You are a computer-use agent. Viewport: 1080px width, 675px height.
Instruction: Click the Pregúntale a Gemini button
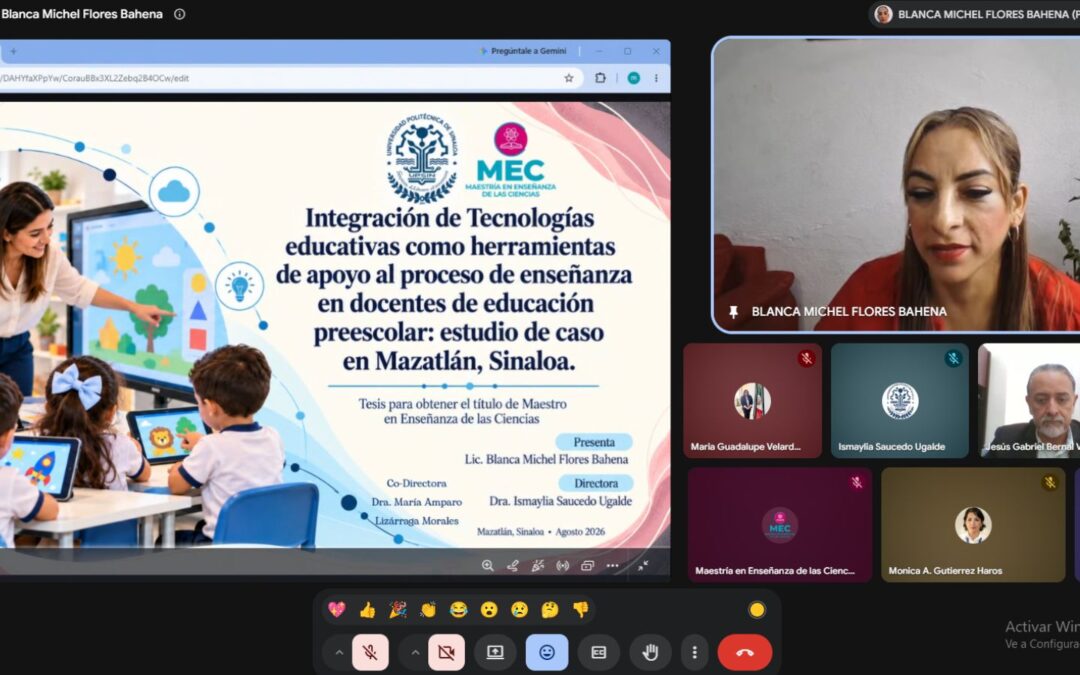523,51
